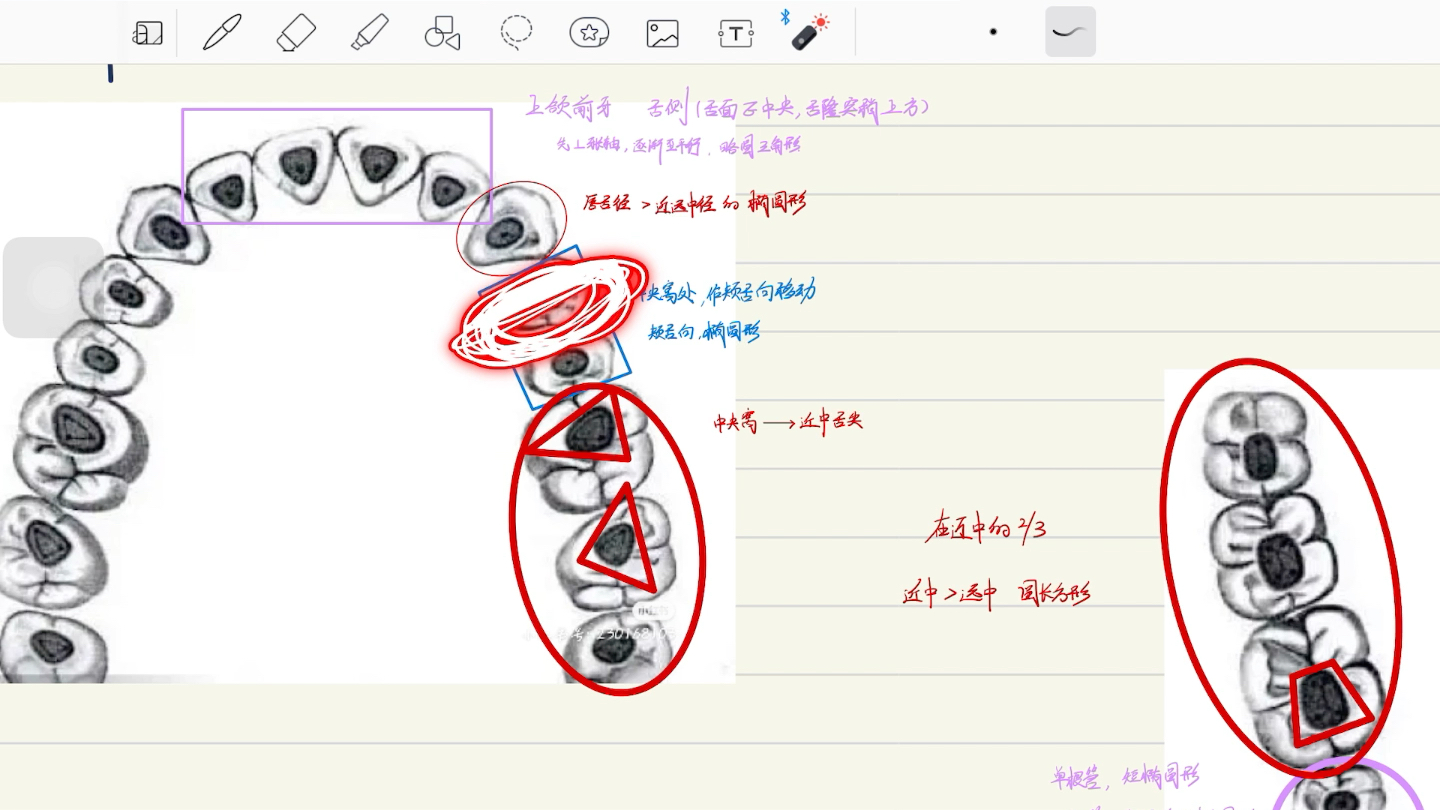Tap the blue handwritten note '颊舌向 椭圆形'
1440x810 pixels.
704,331
